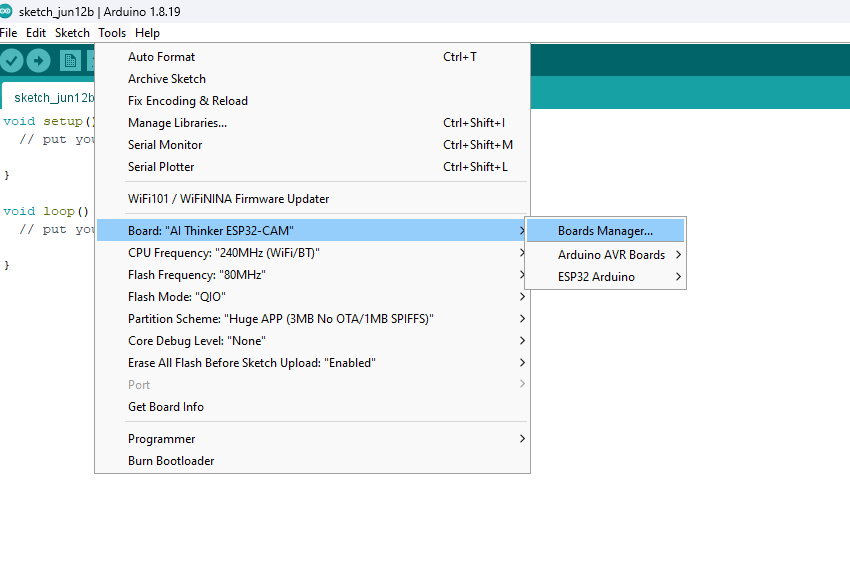Expand Core Debug Level submenu
850x580 pixels.
click(312, 341)
